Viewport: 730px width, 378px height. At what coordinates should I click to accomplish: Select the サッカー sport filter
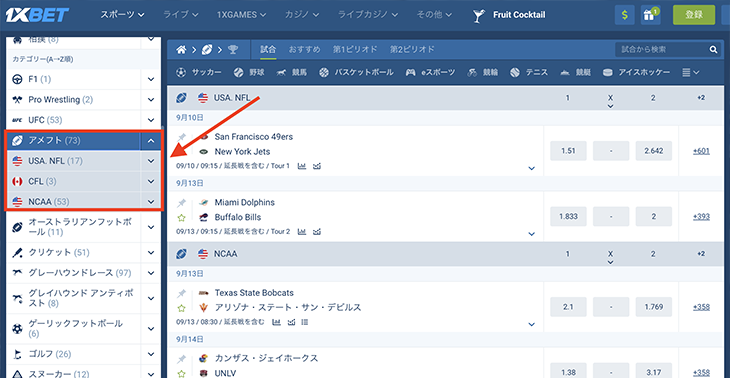coord(198,72)
